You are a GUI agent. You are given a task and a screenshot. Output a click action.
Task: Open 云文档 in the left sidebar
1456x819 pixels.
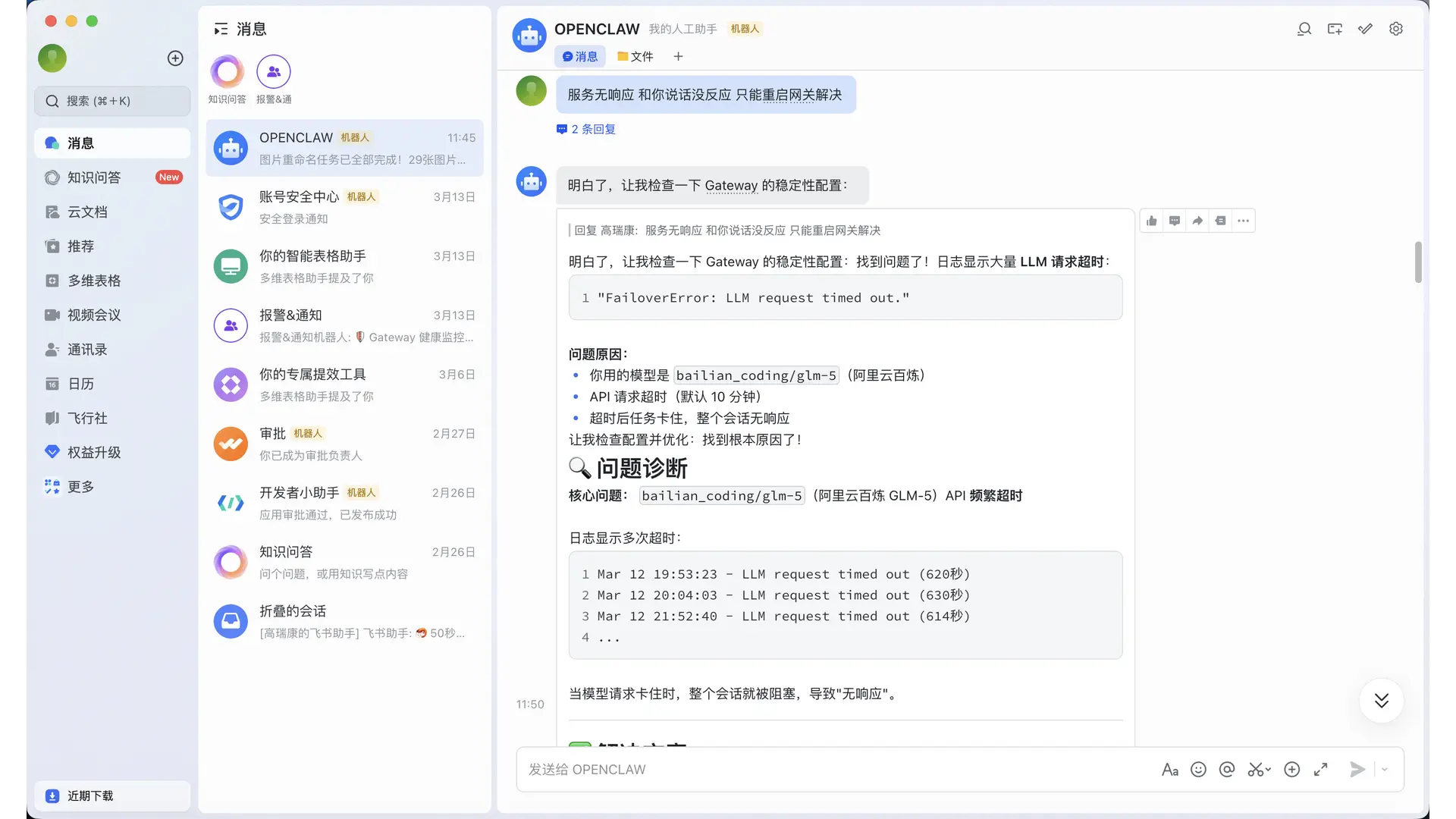[87, 212]
